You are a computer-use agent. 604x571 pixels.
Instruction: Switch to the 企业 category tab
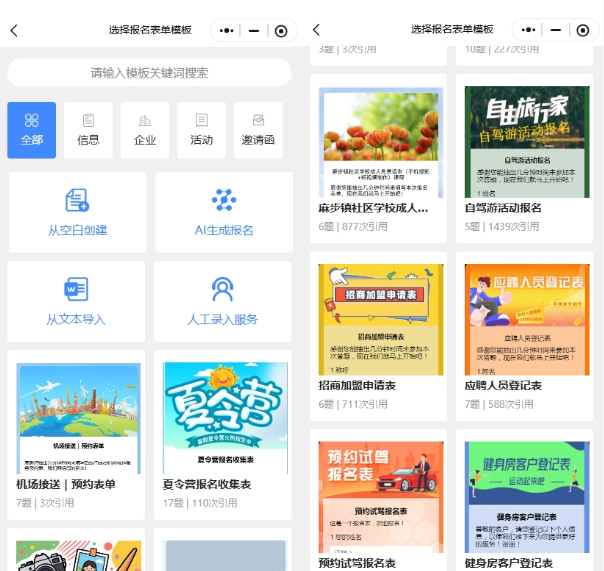145,130
